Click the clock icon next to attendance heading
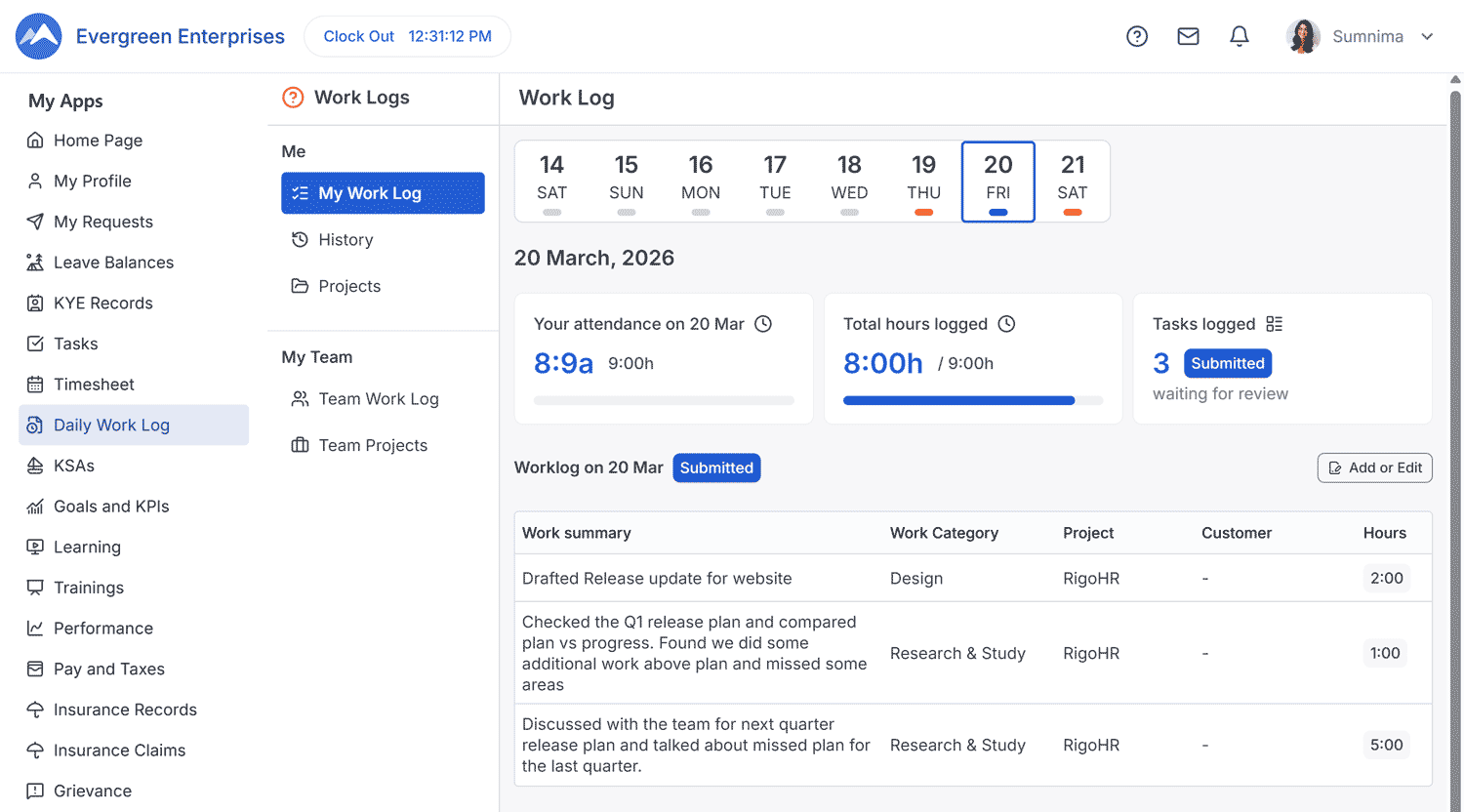 [763, 324]
